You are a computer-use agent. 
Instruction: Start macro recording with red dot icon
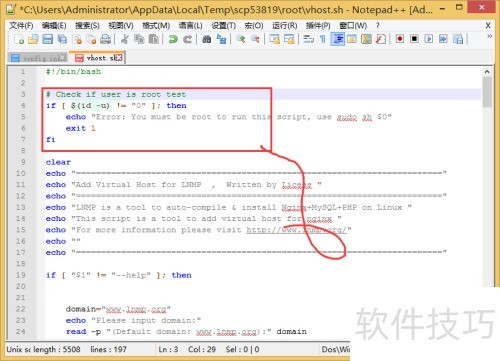pyautogui.click(x=400, y=39)
